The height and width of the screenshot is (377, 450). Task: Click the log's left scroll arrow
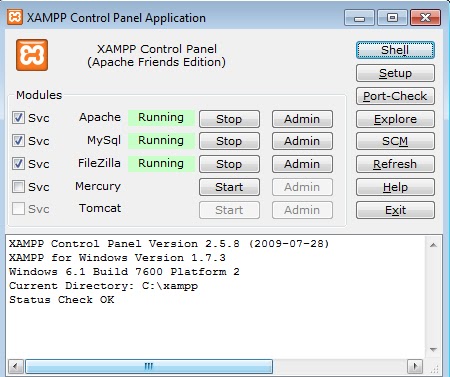15,366
